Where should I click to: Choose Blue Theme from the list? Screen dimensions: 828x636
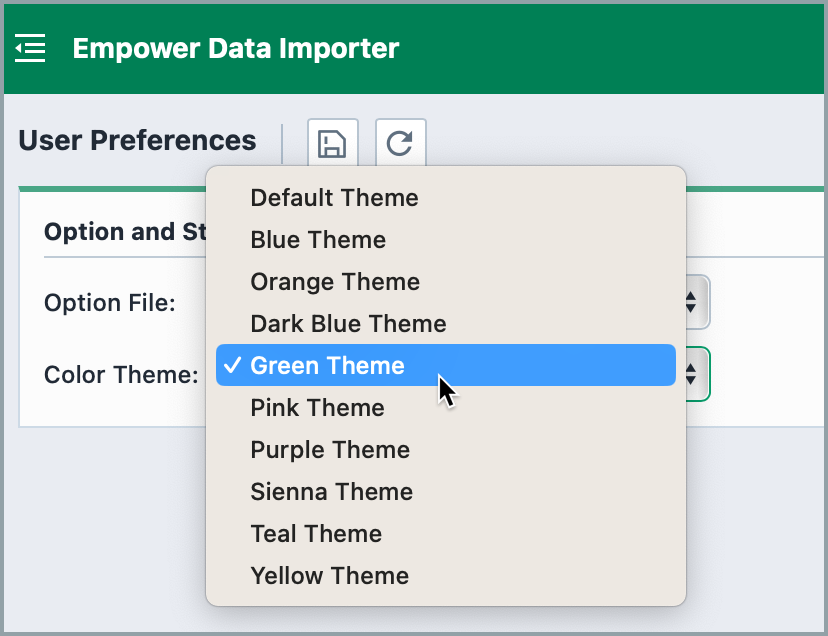pyautogui.click(x=446, y=240)
